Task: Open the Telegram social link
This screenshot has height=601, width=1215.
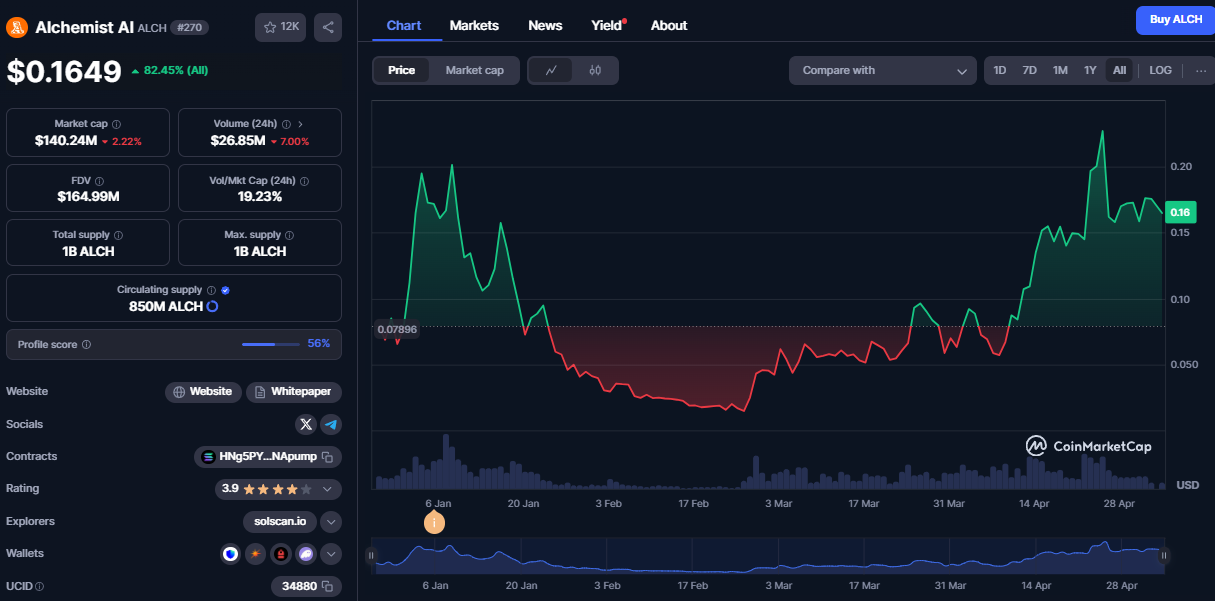Action: (x=331, y=424)
